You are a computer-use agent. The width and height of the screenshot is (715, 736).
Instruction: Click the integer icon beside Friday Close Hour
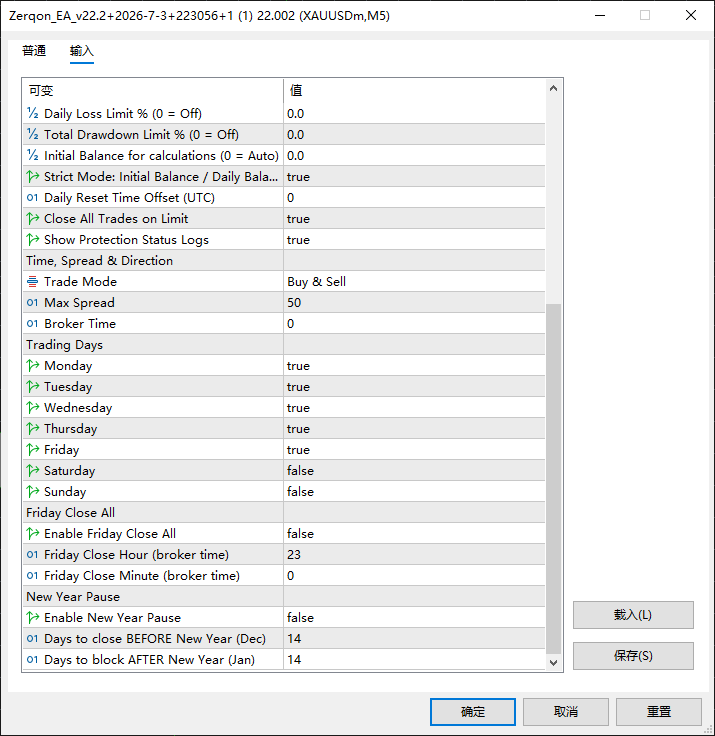click(32, 555)
